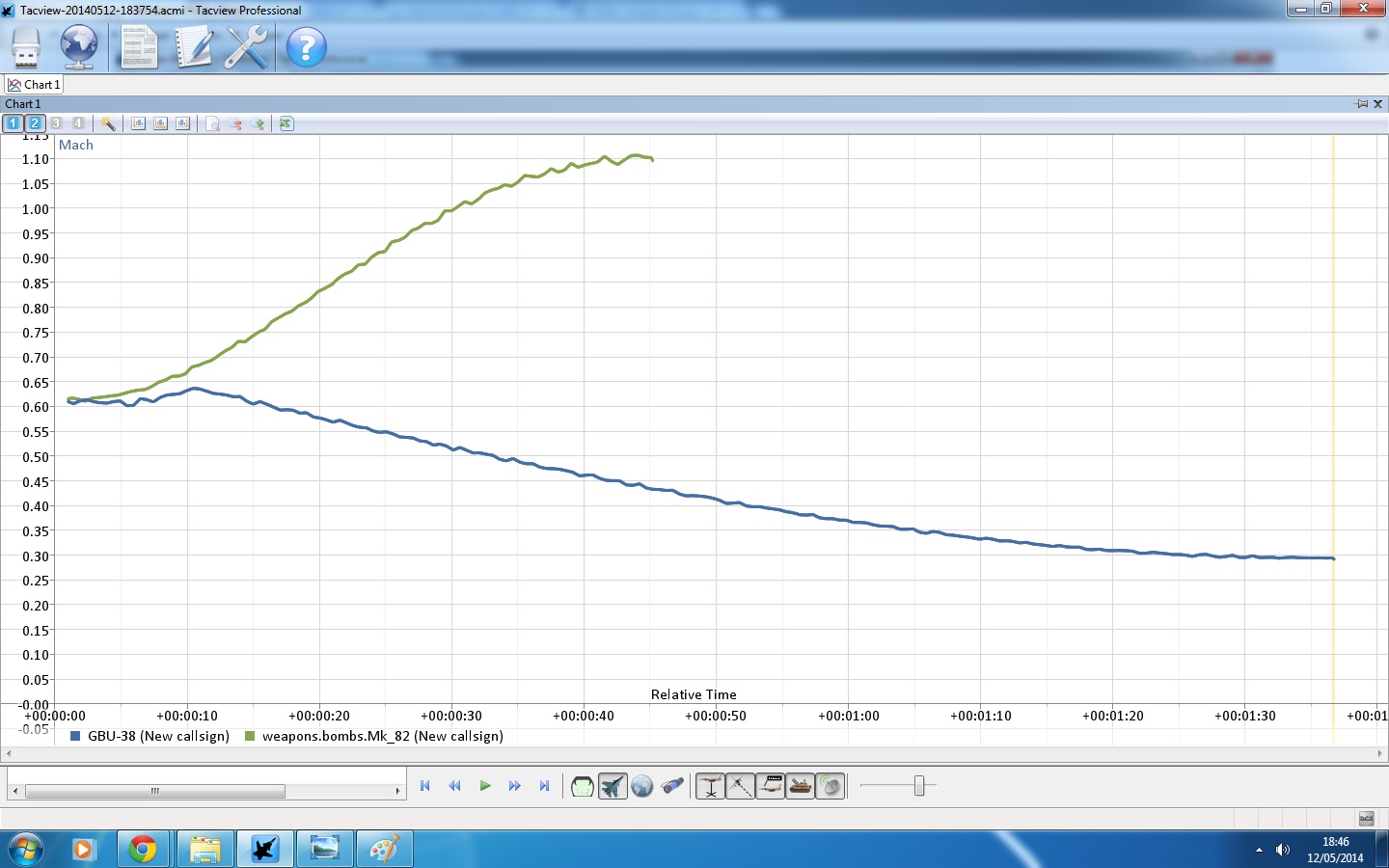This screenshot has width=1389, height=868.
Task: Click the magic wand chart setup icon
Action: click(x=108, y=123)
